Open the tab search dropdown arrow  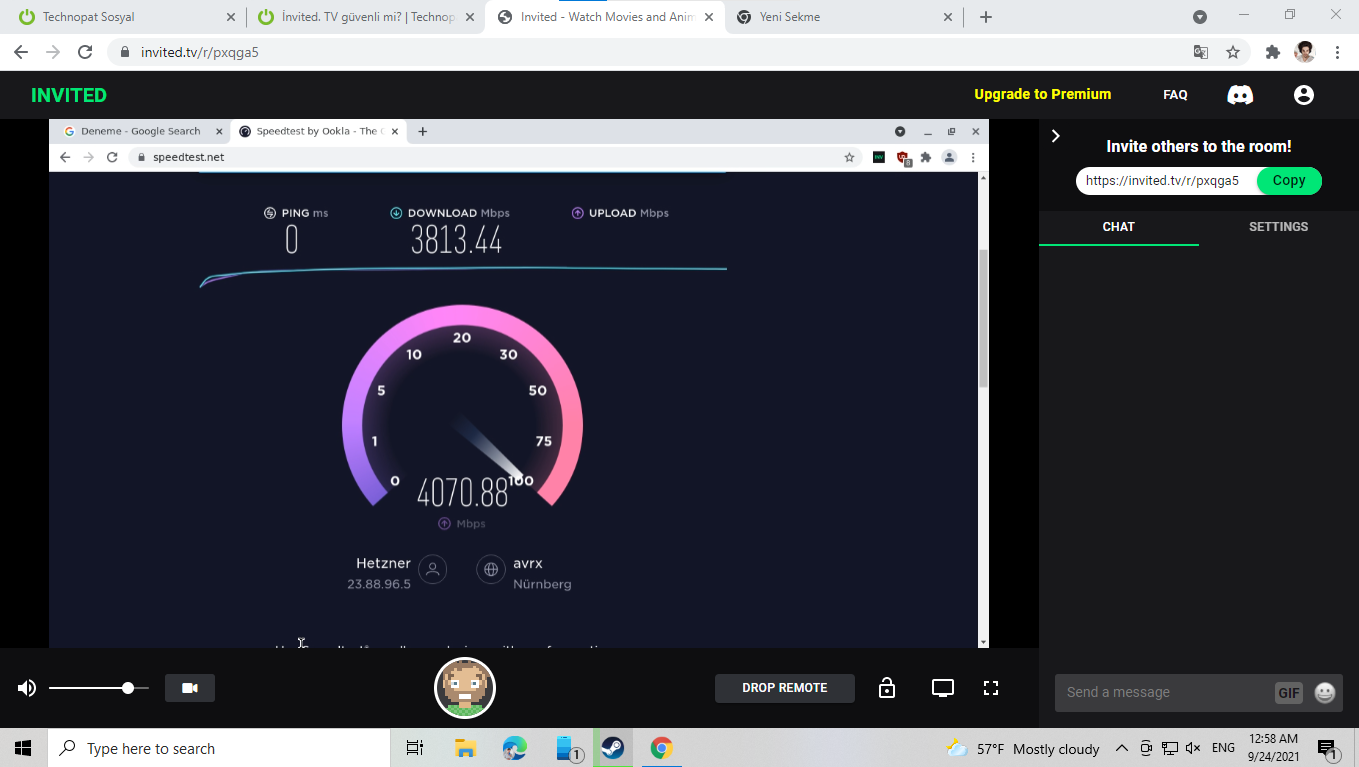click(x=1200, y=17)
